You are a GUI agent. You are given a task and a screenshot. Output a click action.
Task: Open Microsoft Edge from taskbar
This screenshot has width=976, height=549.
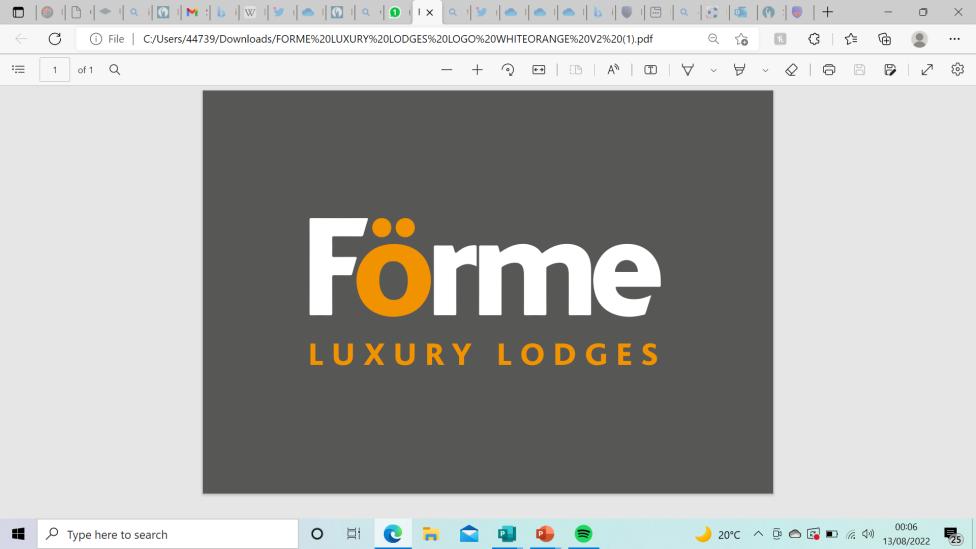[x=393, y=534]
